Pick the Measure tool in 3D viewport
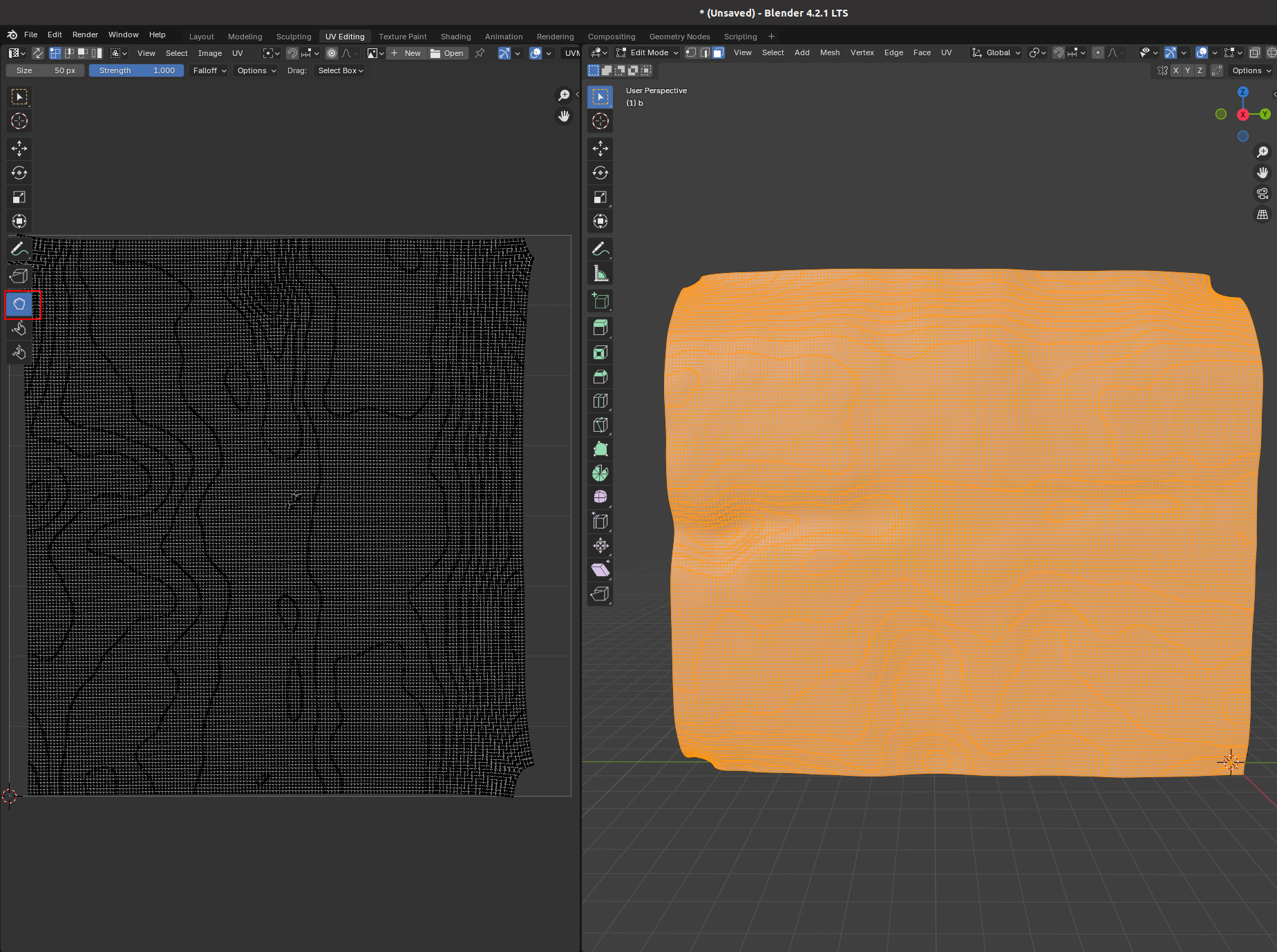This screenshot has width=1277, height=952. (x=600, y=274)
